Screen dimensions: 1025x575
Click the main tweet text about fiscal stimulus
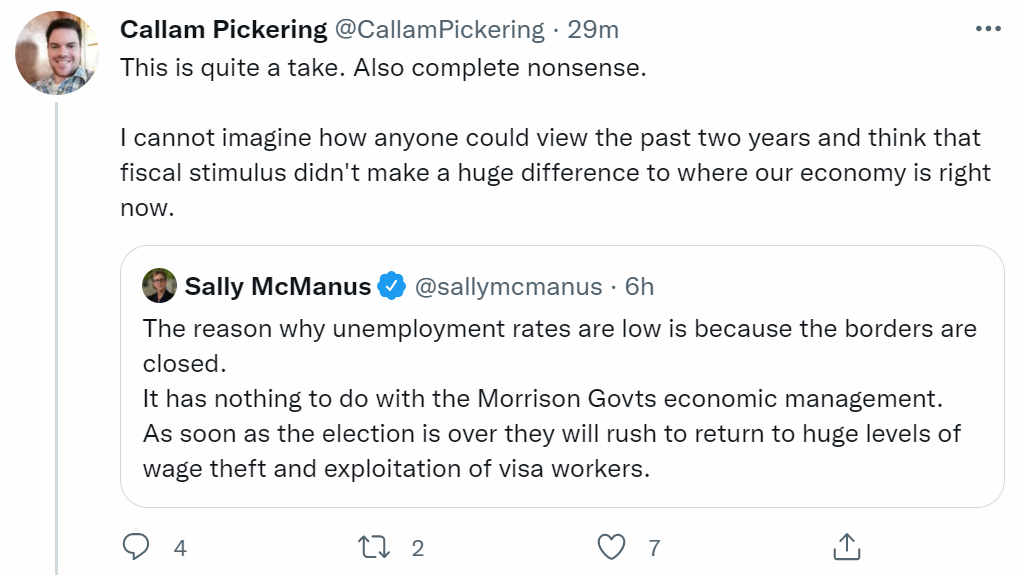(555, 172)
